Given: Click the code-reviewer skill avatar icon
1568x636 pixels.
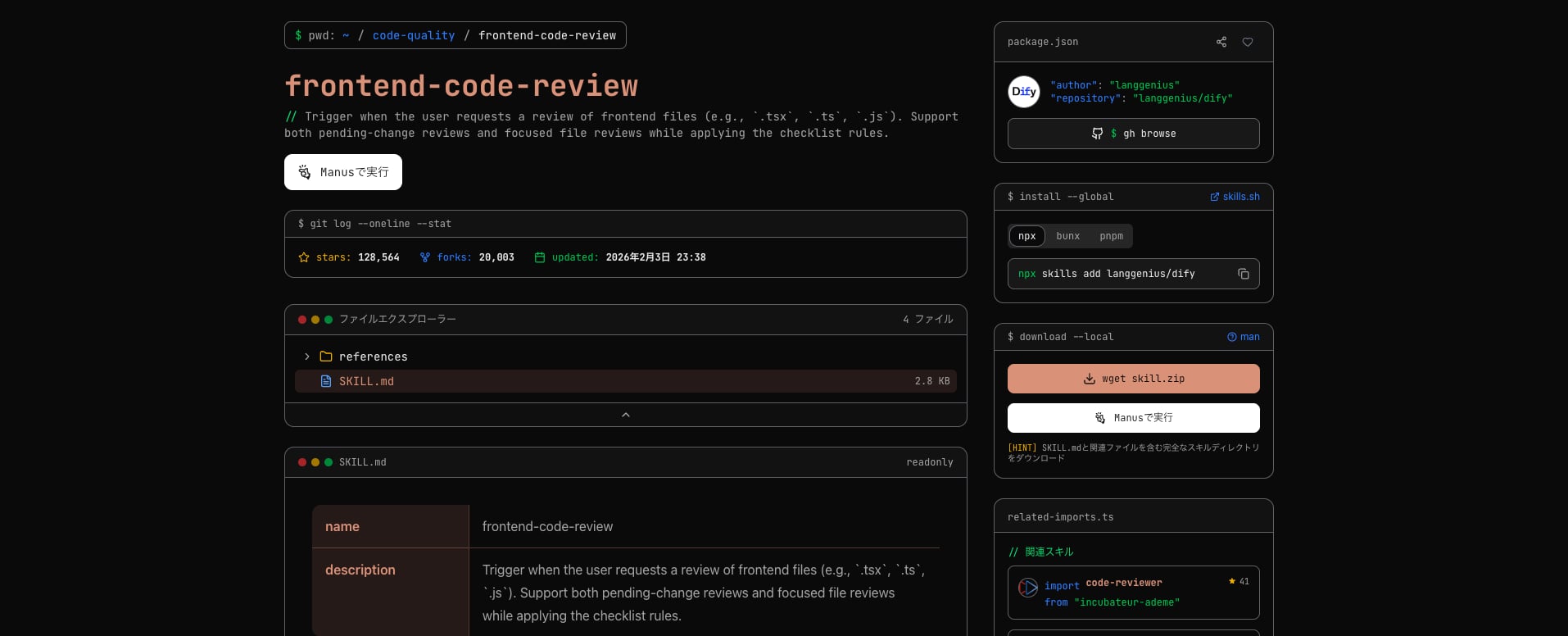Looking at the screenshot, I should (1027, 588).
